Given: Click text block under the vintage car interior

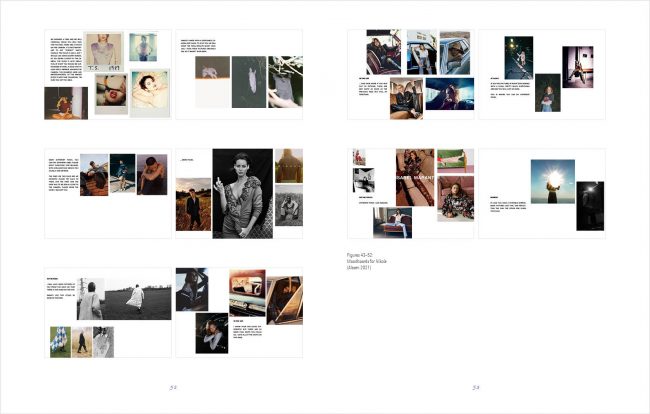Looking at the screenshot, I should point(247,329).
